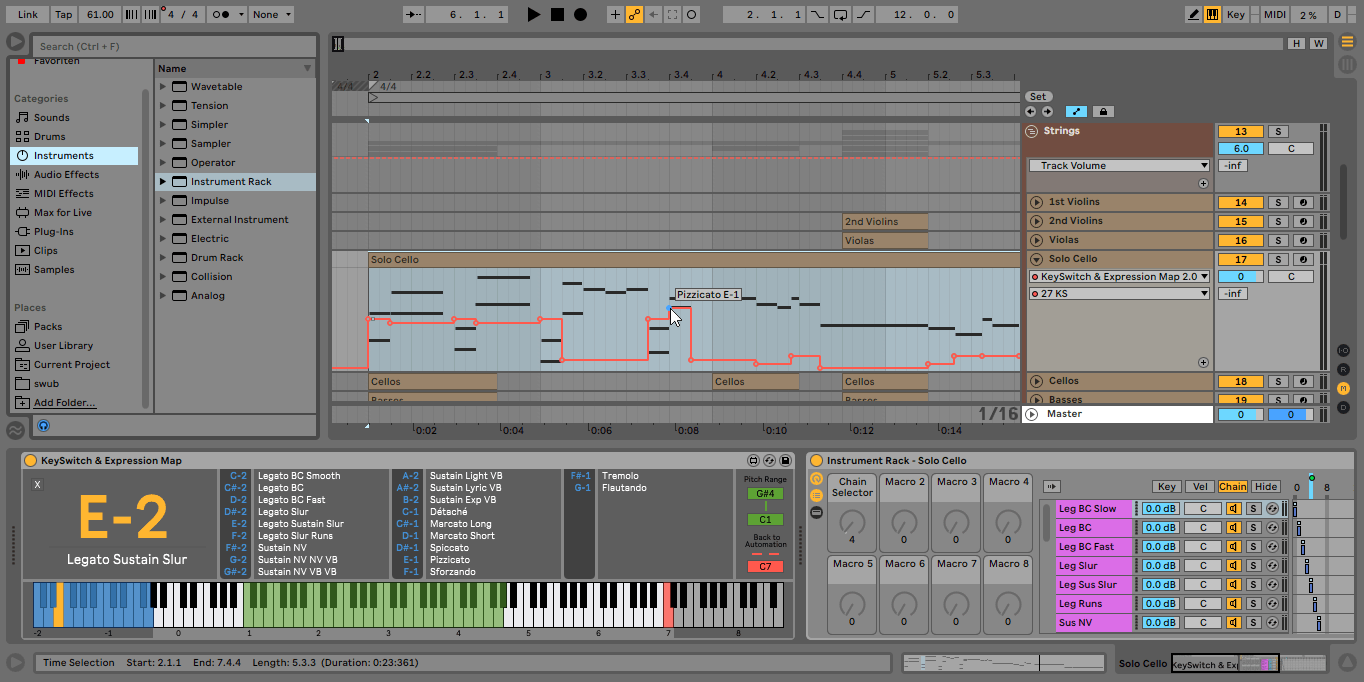The width and height of the screenshot is (1364, 682).
Task: Click the browser search field
Action: point(174,46)
